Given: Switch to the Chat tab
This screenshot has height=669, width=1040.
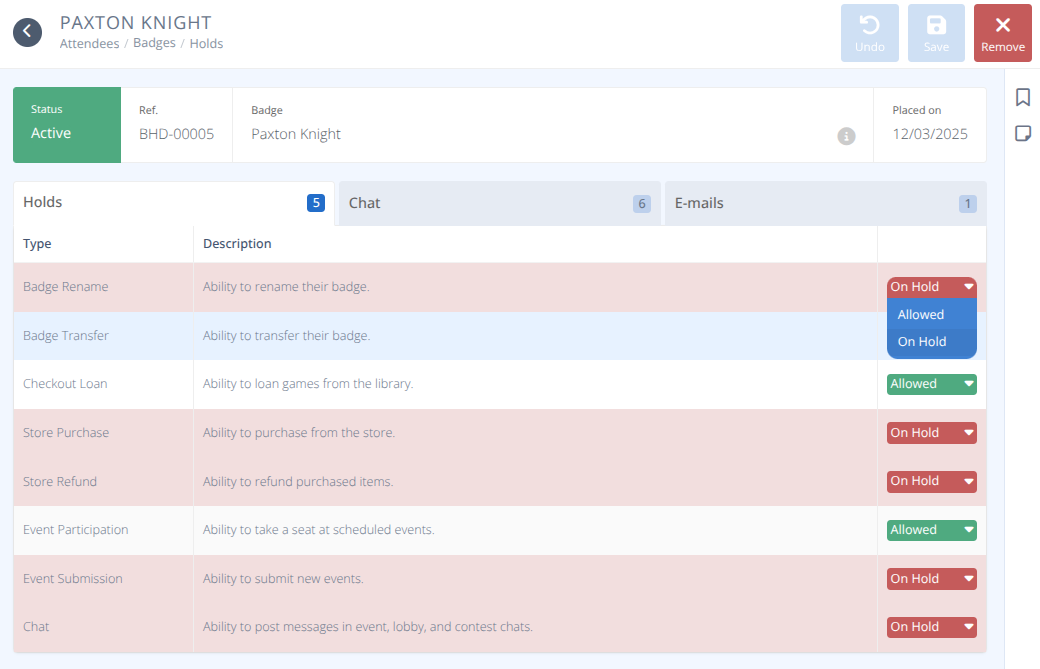Looking at the screenshot, I should click(499, 203).
